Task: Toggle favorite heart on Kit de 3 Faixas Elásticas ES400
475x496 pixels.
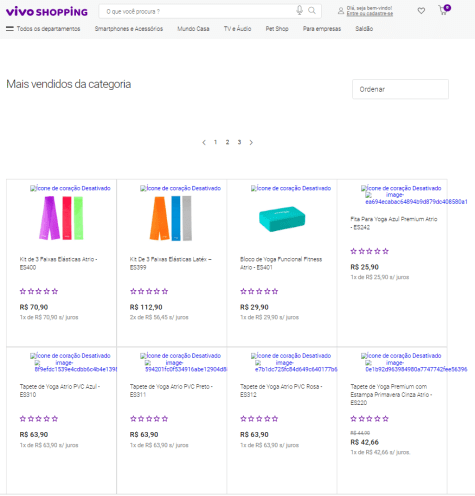Action: [70, 188]
